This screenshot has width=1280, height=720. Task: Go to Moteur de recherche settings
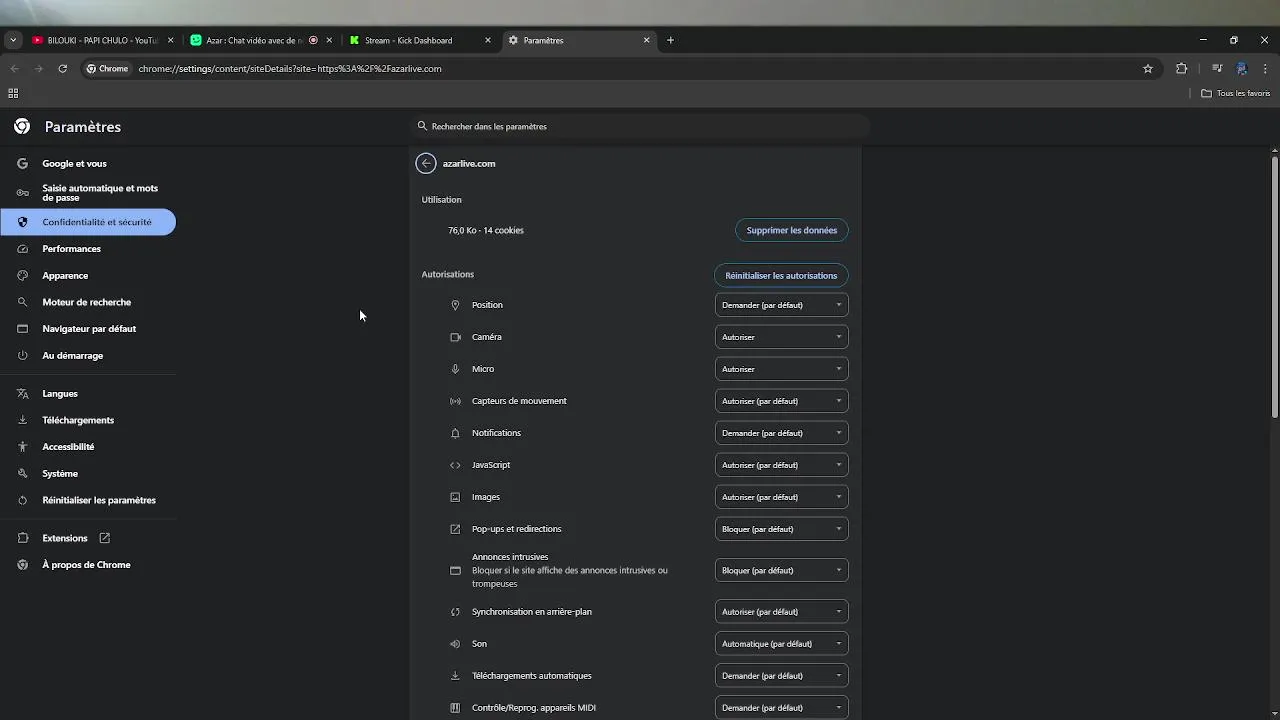pyautogui.click(x=86, y=302)
